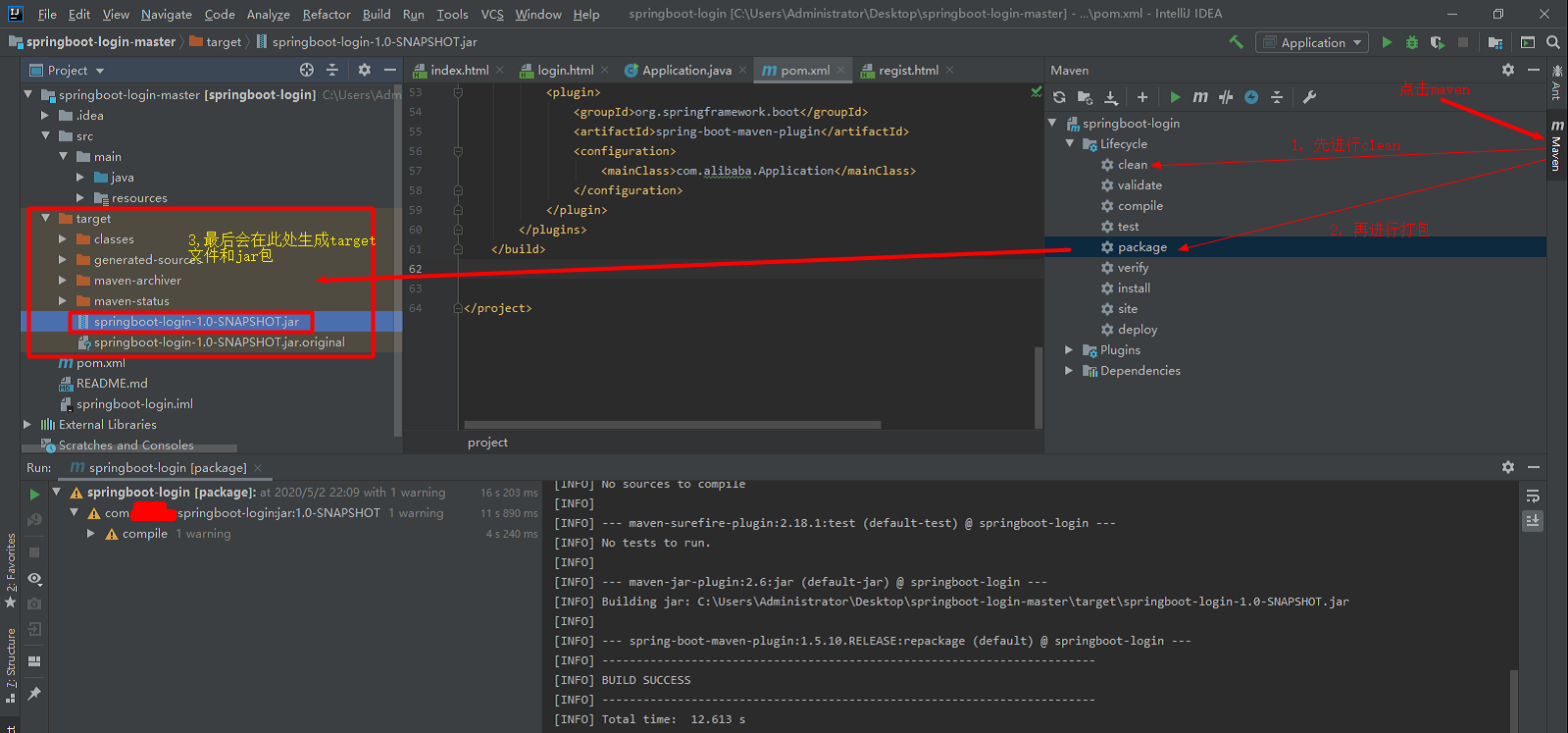The image size is (1568, 733).
Task: Expand the java folder
Action: pyautogui.click(x=80, y=178)
